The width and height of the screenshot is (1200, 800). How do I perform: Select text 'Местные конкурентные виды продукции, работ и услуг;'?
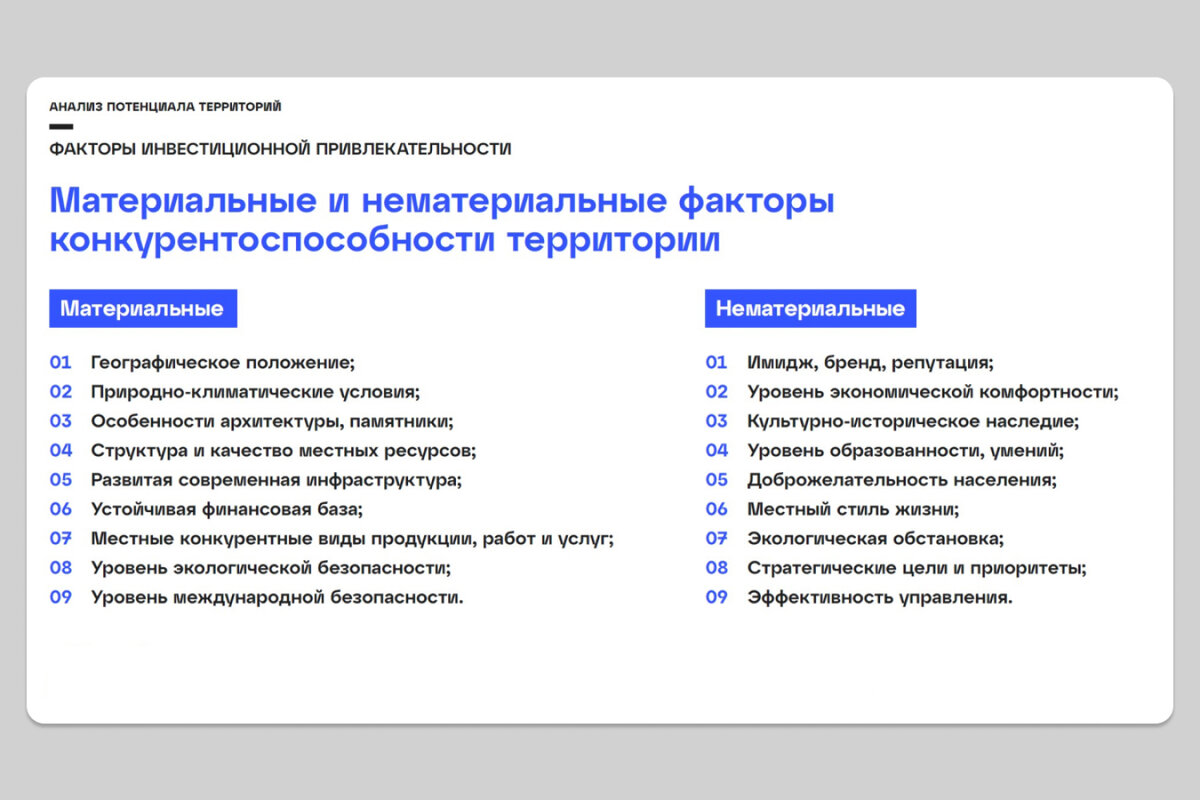[352, 539]
